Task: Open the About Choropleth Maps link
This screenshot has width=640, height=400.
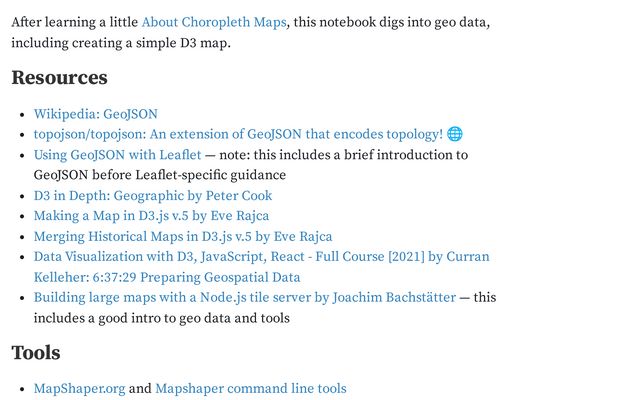Action: [x=213, y=22]
